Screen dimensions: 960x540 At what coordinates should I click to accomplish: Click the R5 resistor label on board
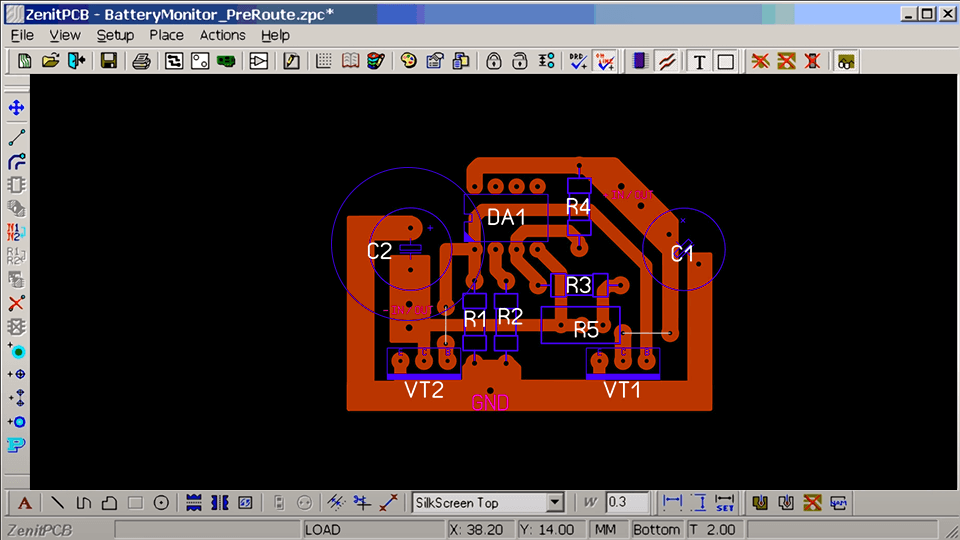[x=586, y=330]
